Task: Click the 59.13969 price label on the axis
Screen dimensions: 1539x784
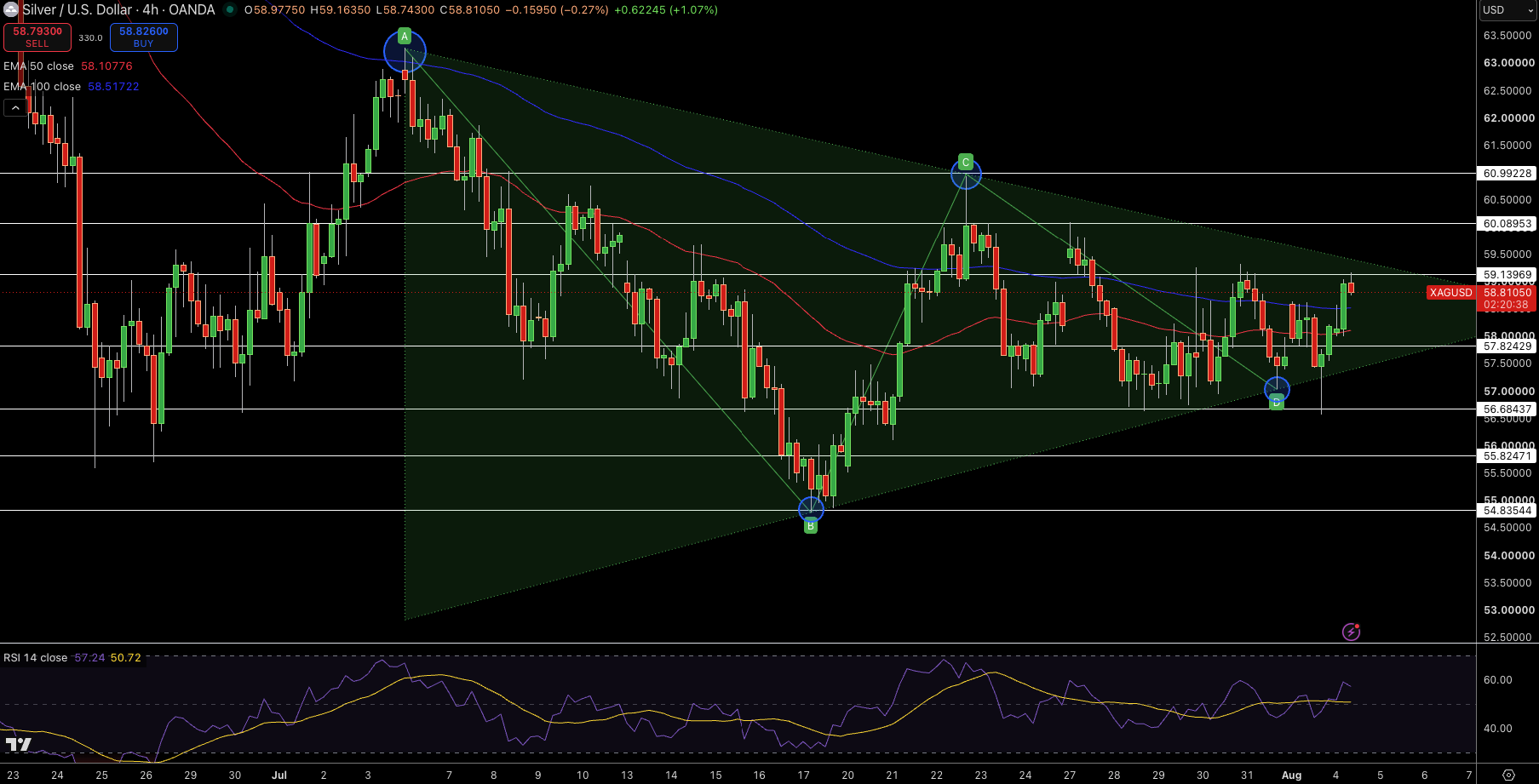Action: click(x=1507, y=275)
